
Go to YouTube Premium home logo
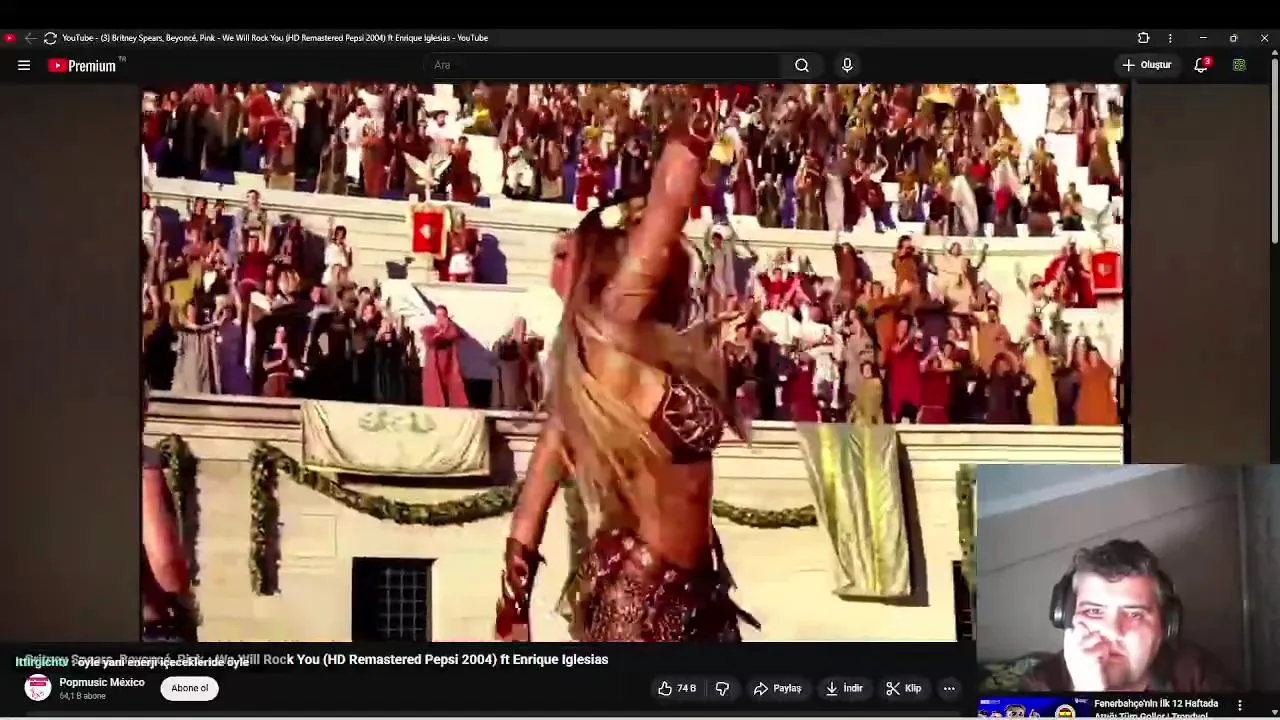(82, 65)
